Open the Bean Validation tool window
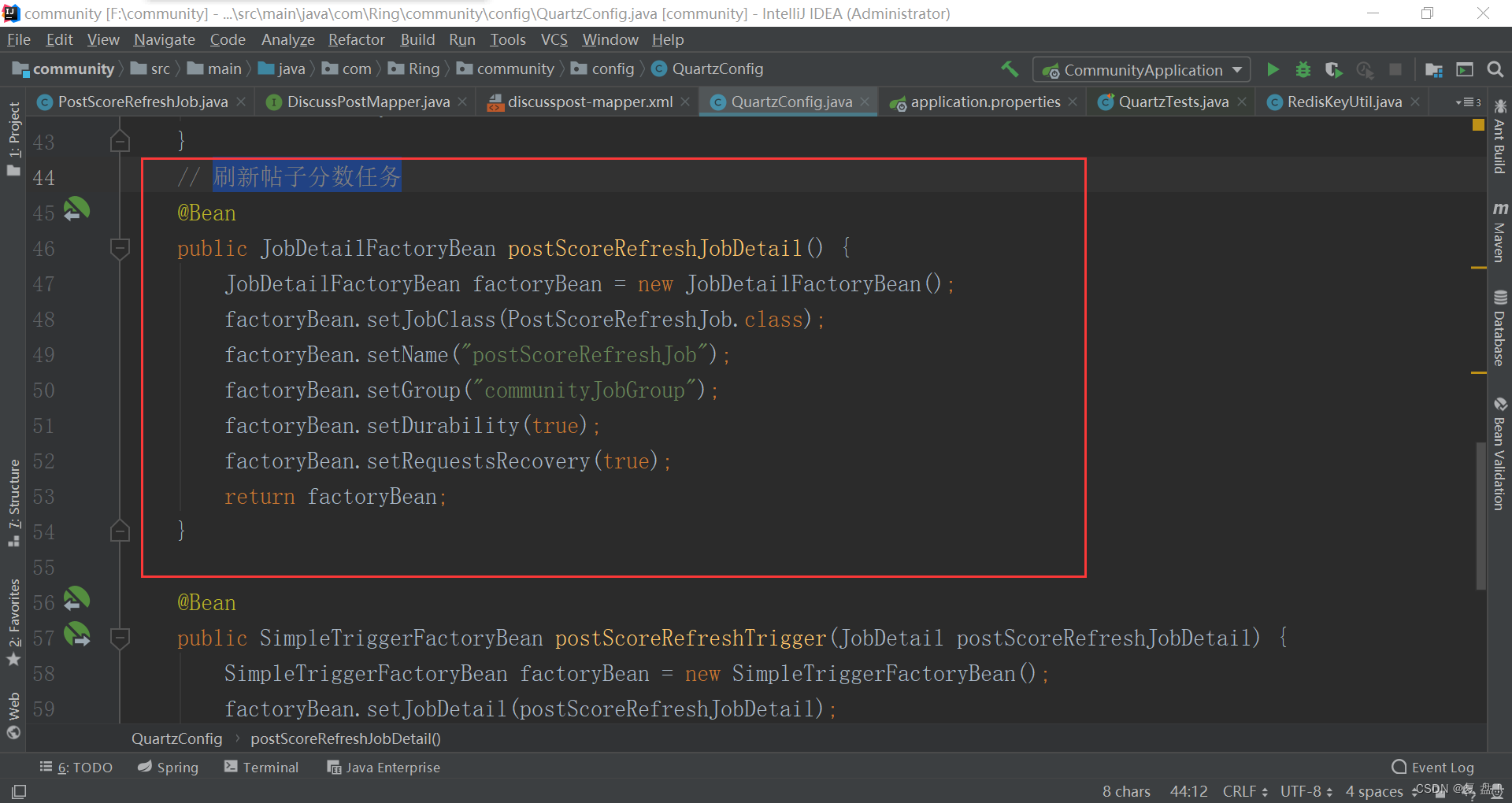Screen dimensions: 1512x803 click(1499, 453)
